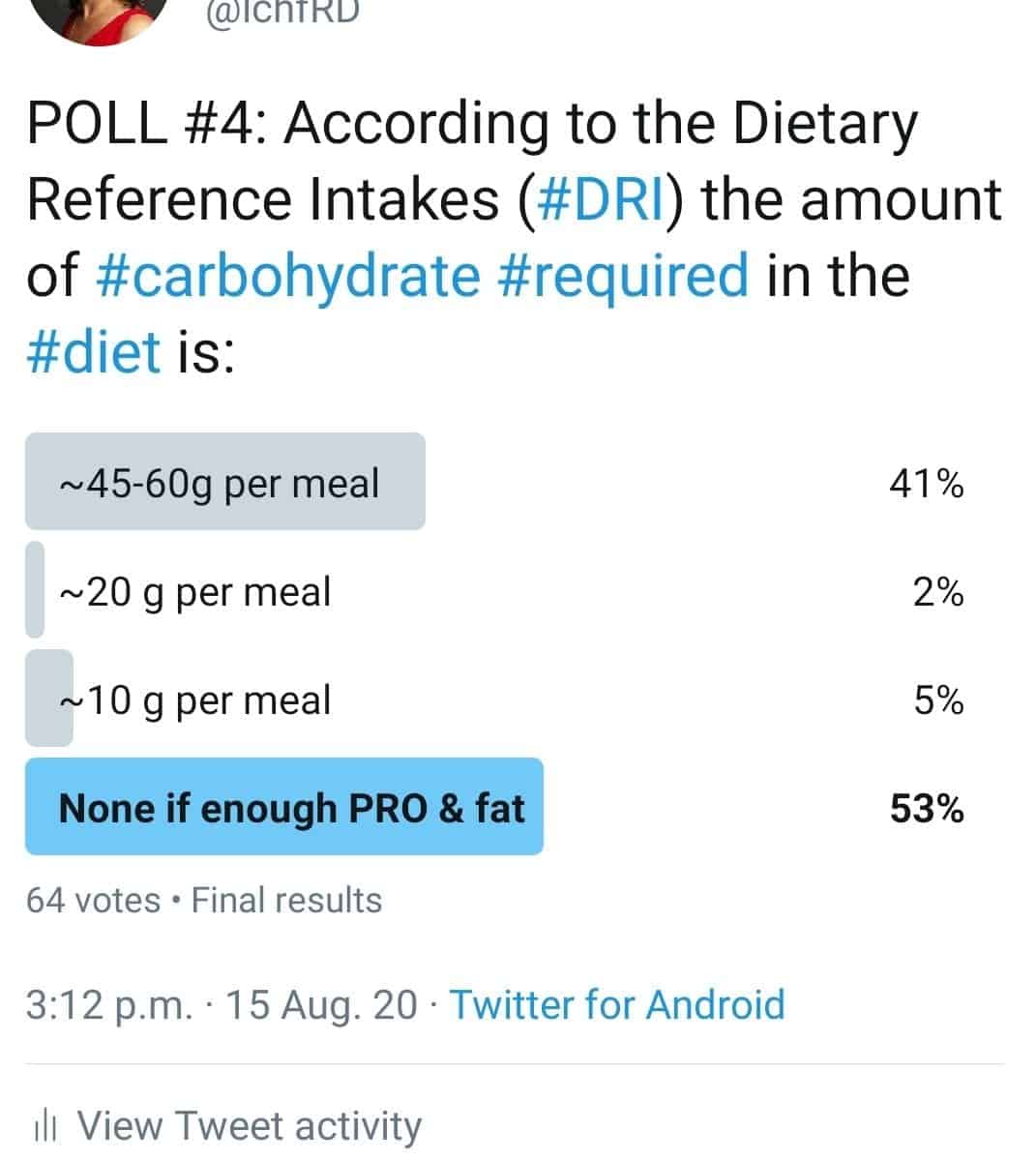Click the 41% poll result value

pos(926,483)
